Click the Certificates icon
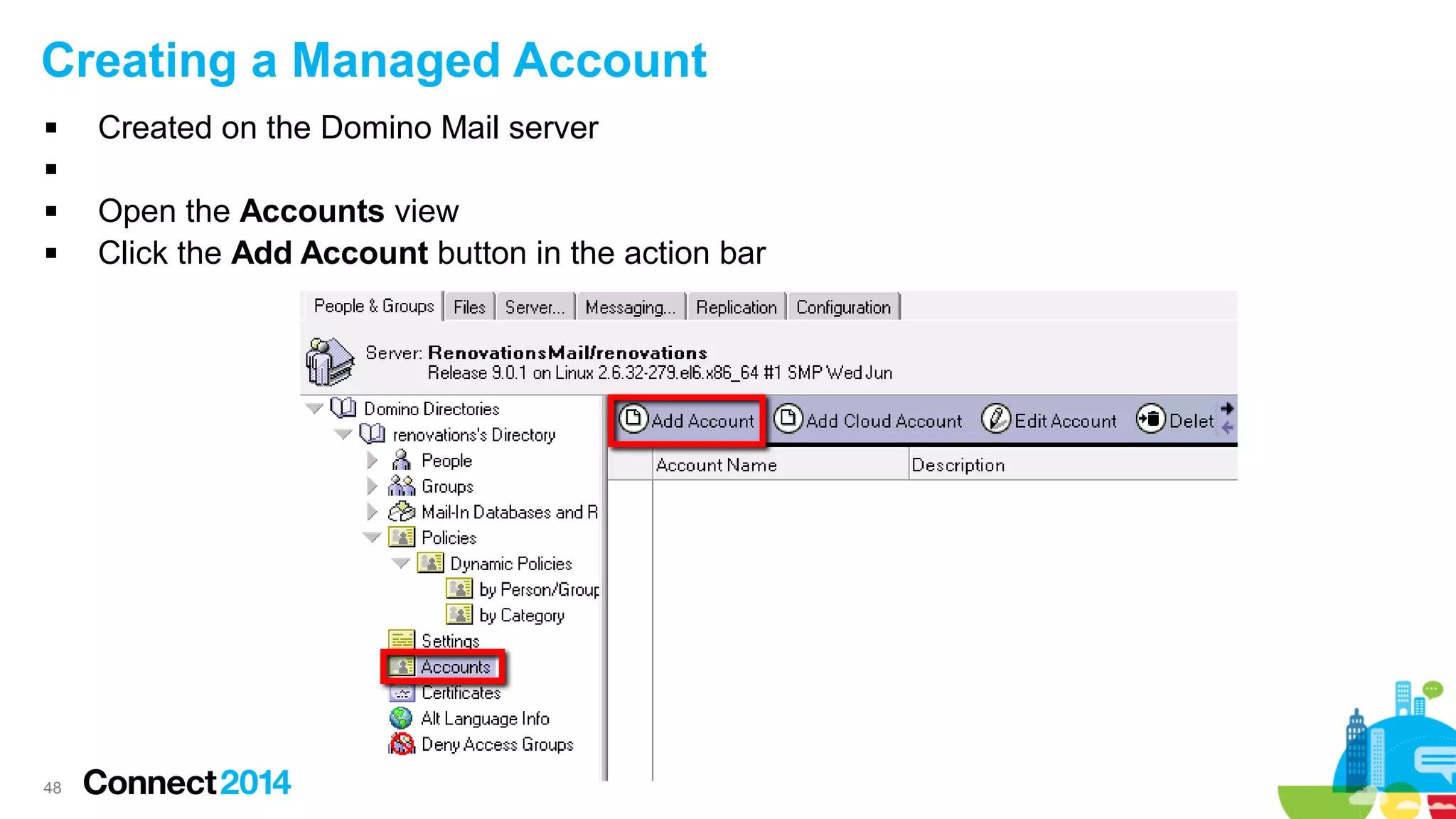Viewport: 1456px width, 819px height. (x=402, y=692)
